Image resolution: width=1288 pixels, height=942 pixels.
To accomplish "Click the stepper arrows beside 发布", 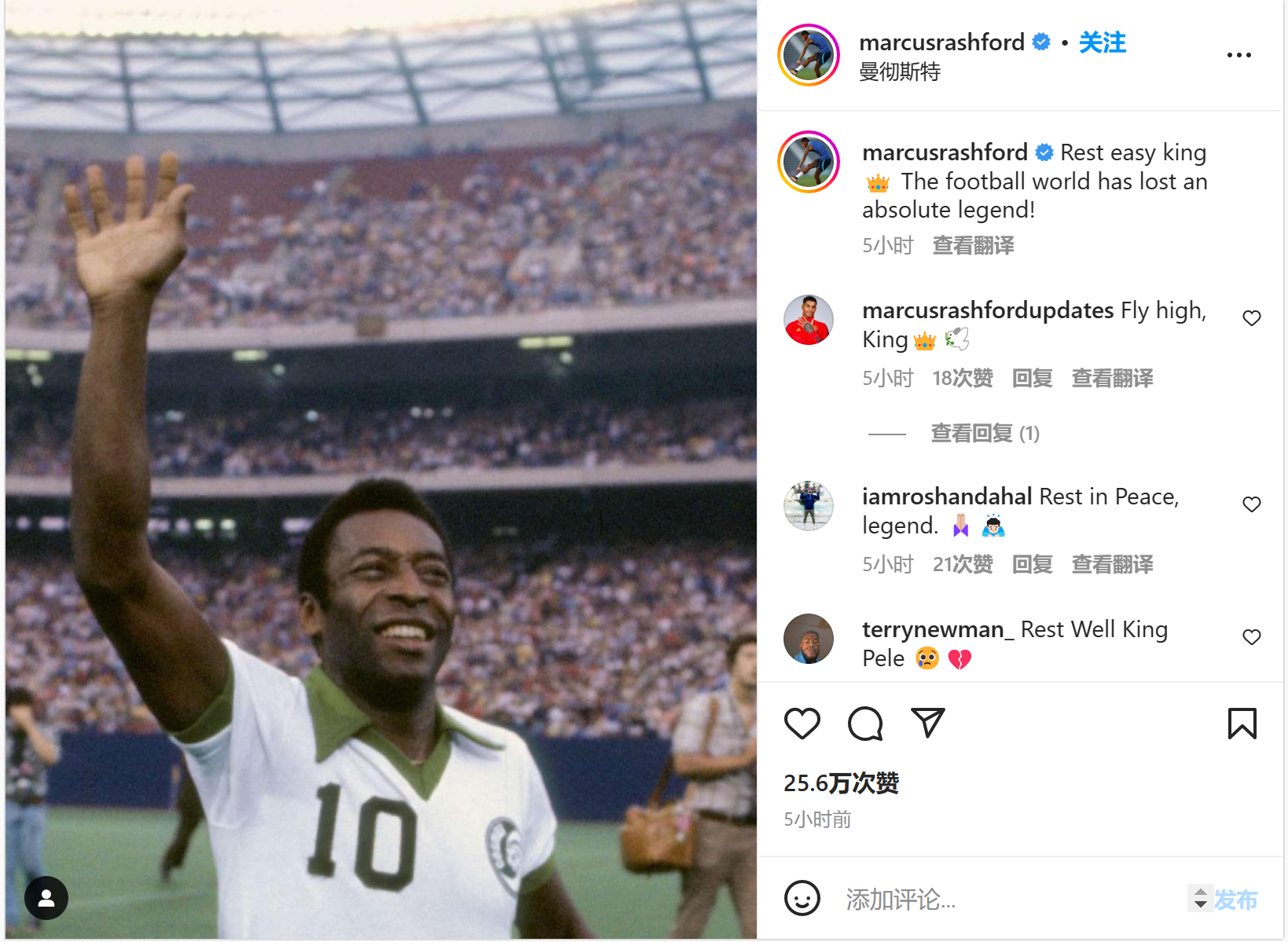I will click(x=1200, y=898).
